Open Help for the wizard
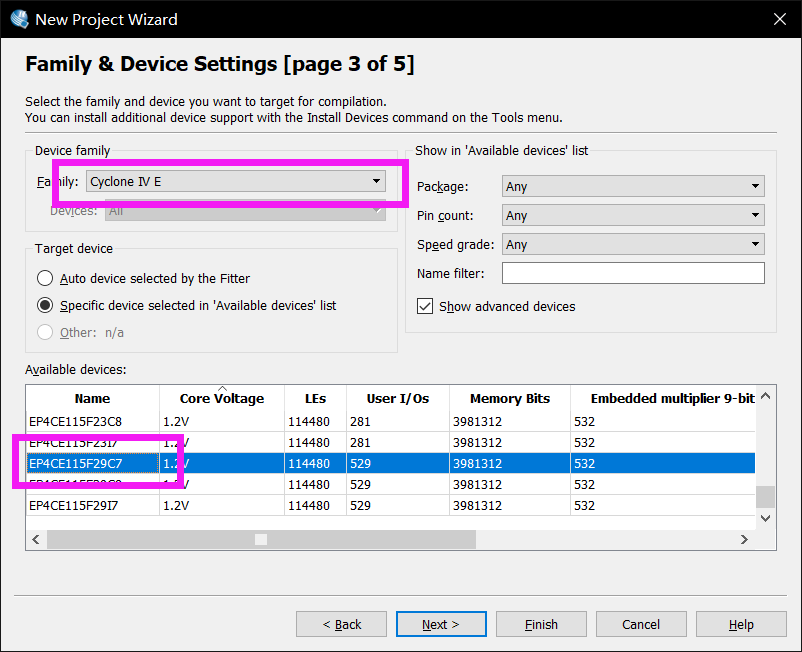 pyautogui.click(x=741, y=624)
